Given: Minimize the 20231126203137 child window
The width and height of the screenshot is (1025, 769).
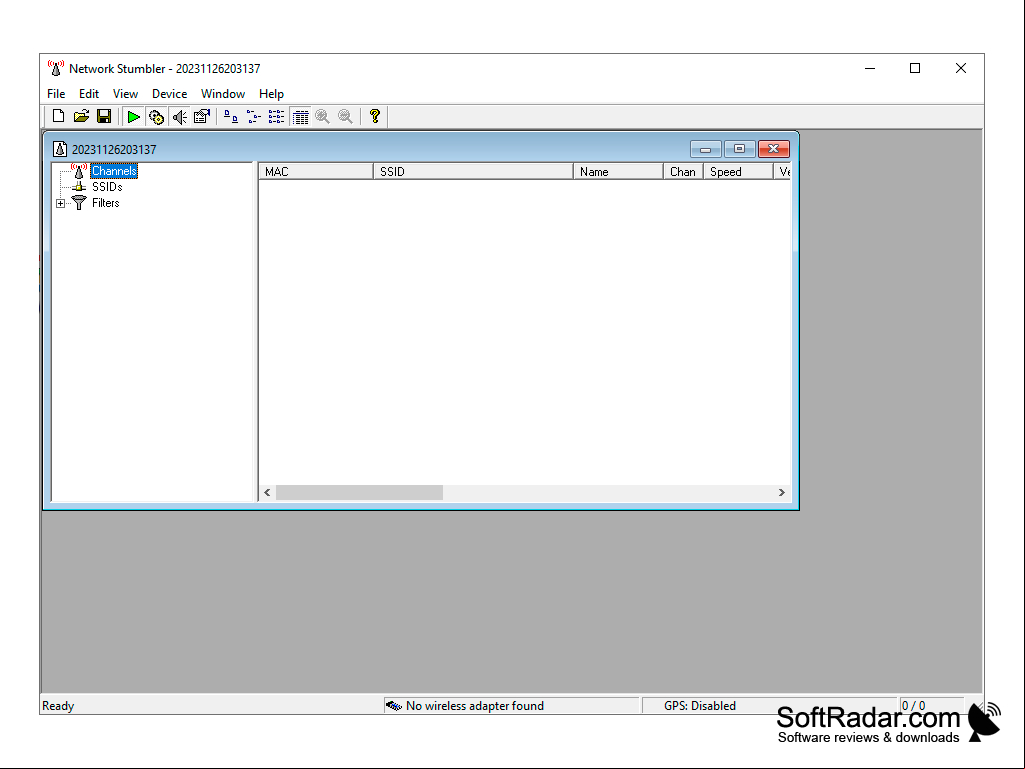Looking at the screenshot, I should tap(705, 149).
